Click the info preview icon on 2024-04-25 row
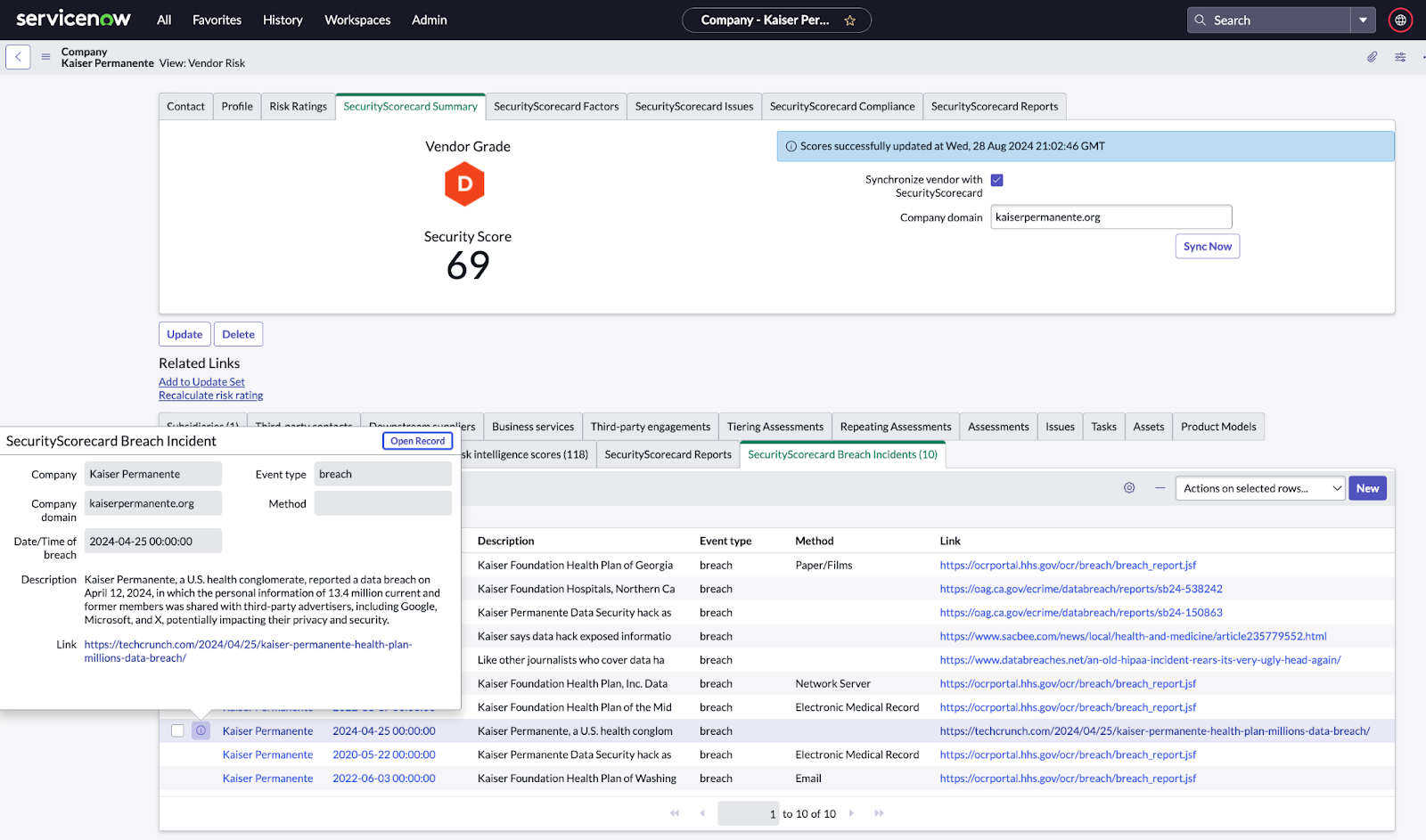Screen dimensions: 1426x840 [x=201, y=730]
